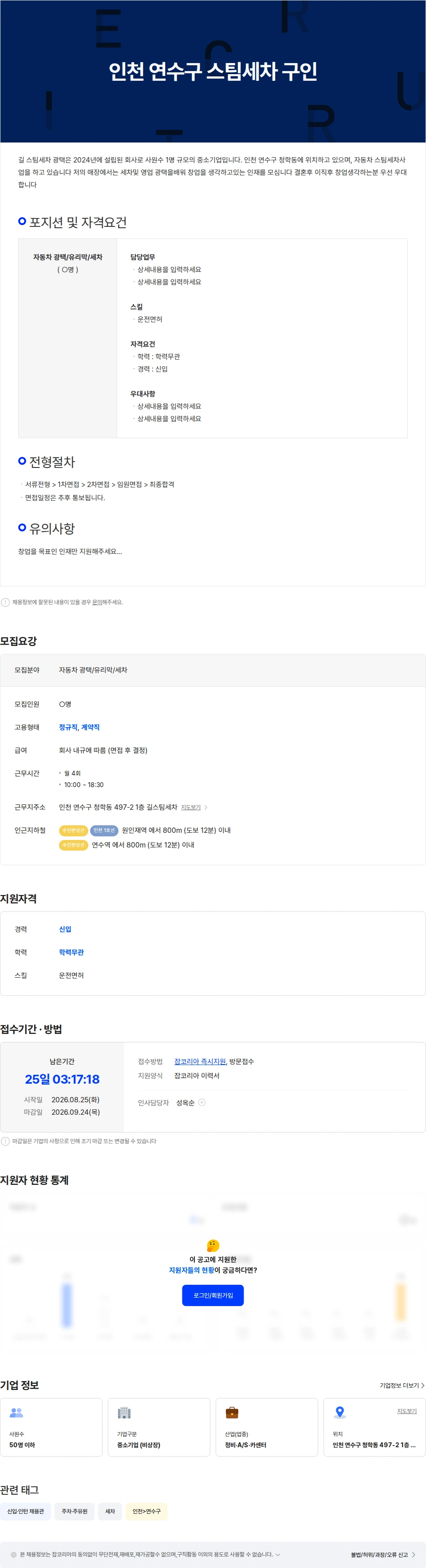Open 지도보기 in the location card
Screen dimensions: 426x1568
(x=406, y=1411)
